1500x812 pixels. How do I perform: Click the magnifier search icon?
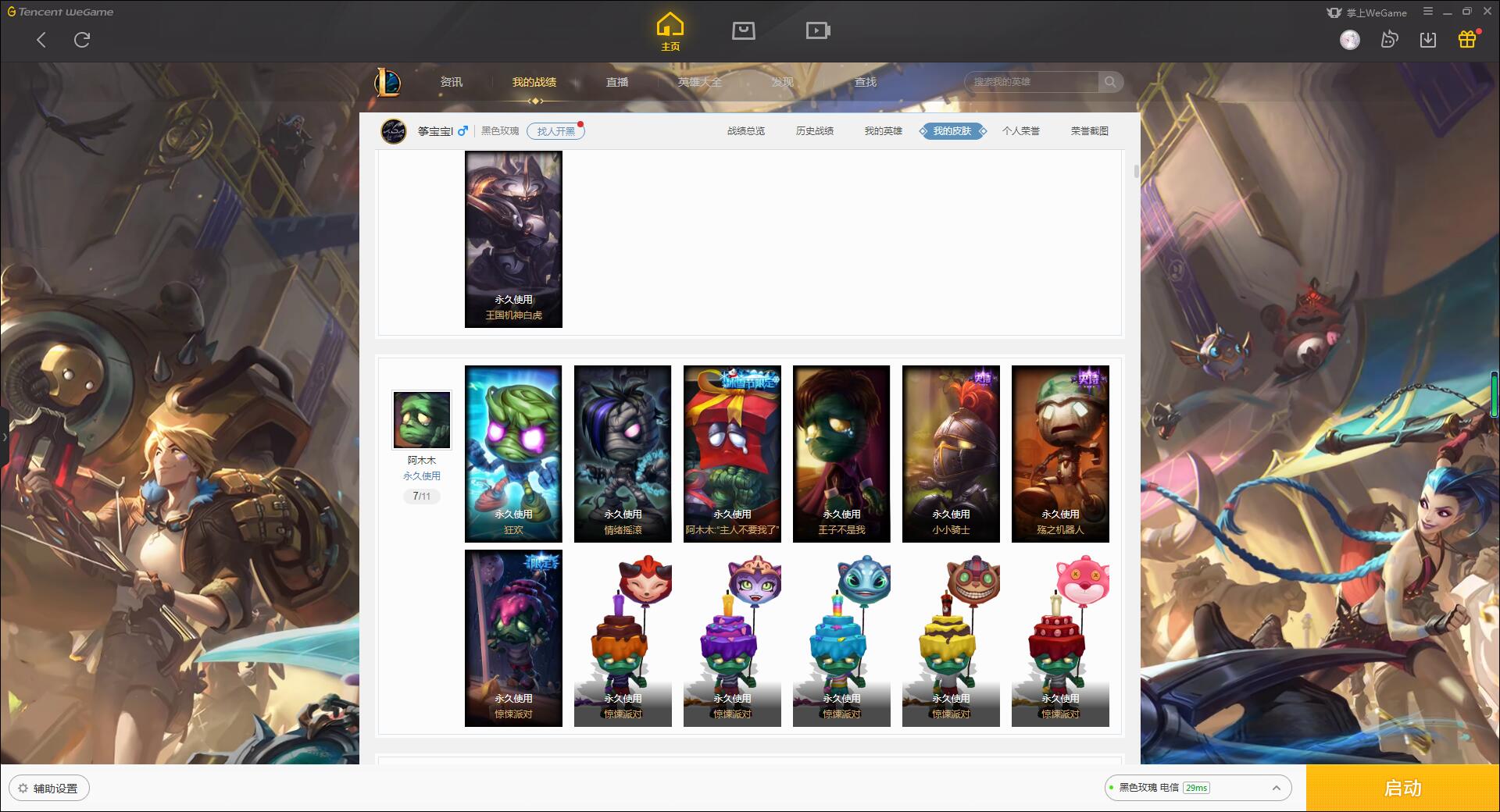click(1109, 82)
